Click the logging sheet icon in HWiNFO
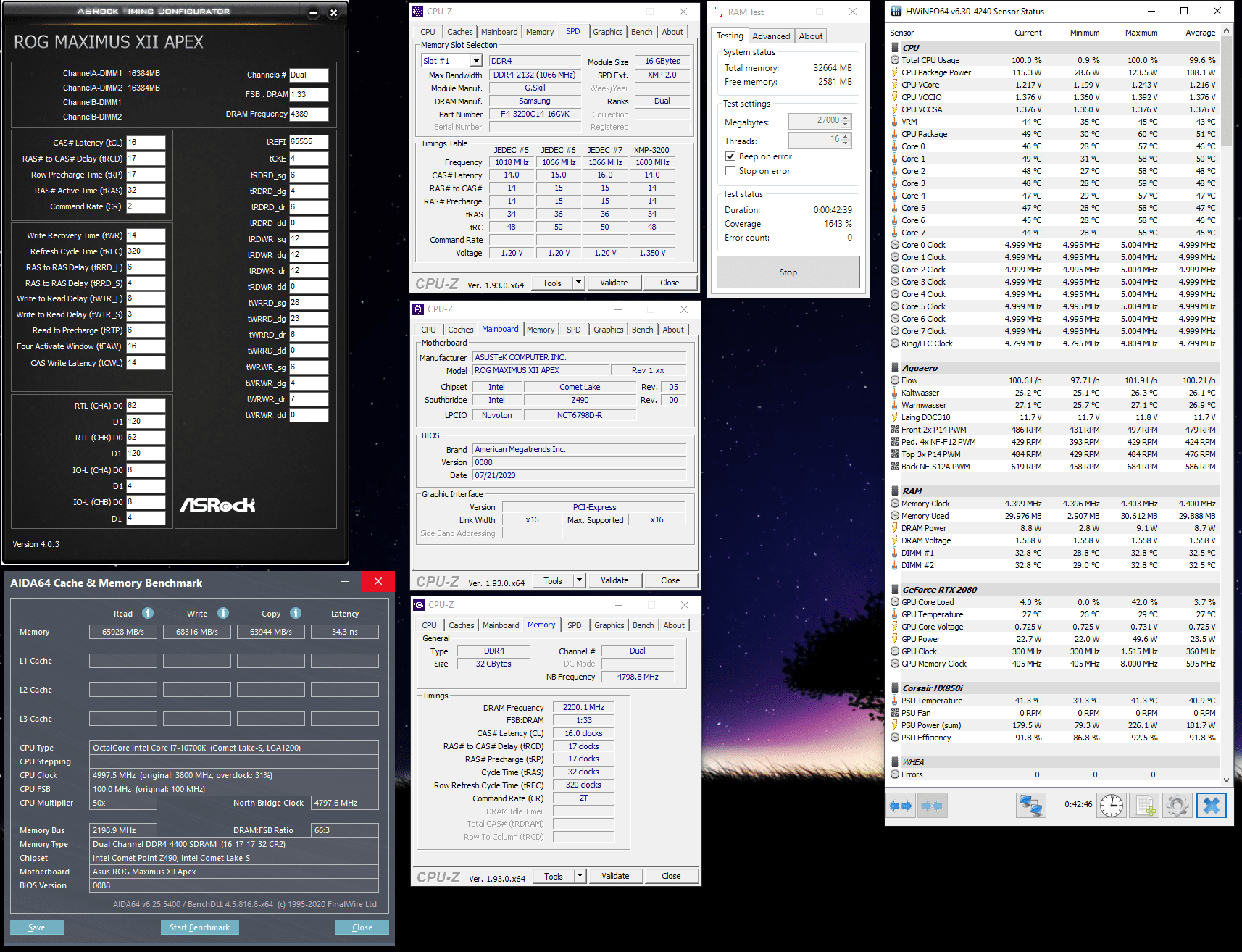 (x=1145, y=806)
